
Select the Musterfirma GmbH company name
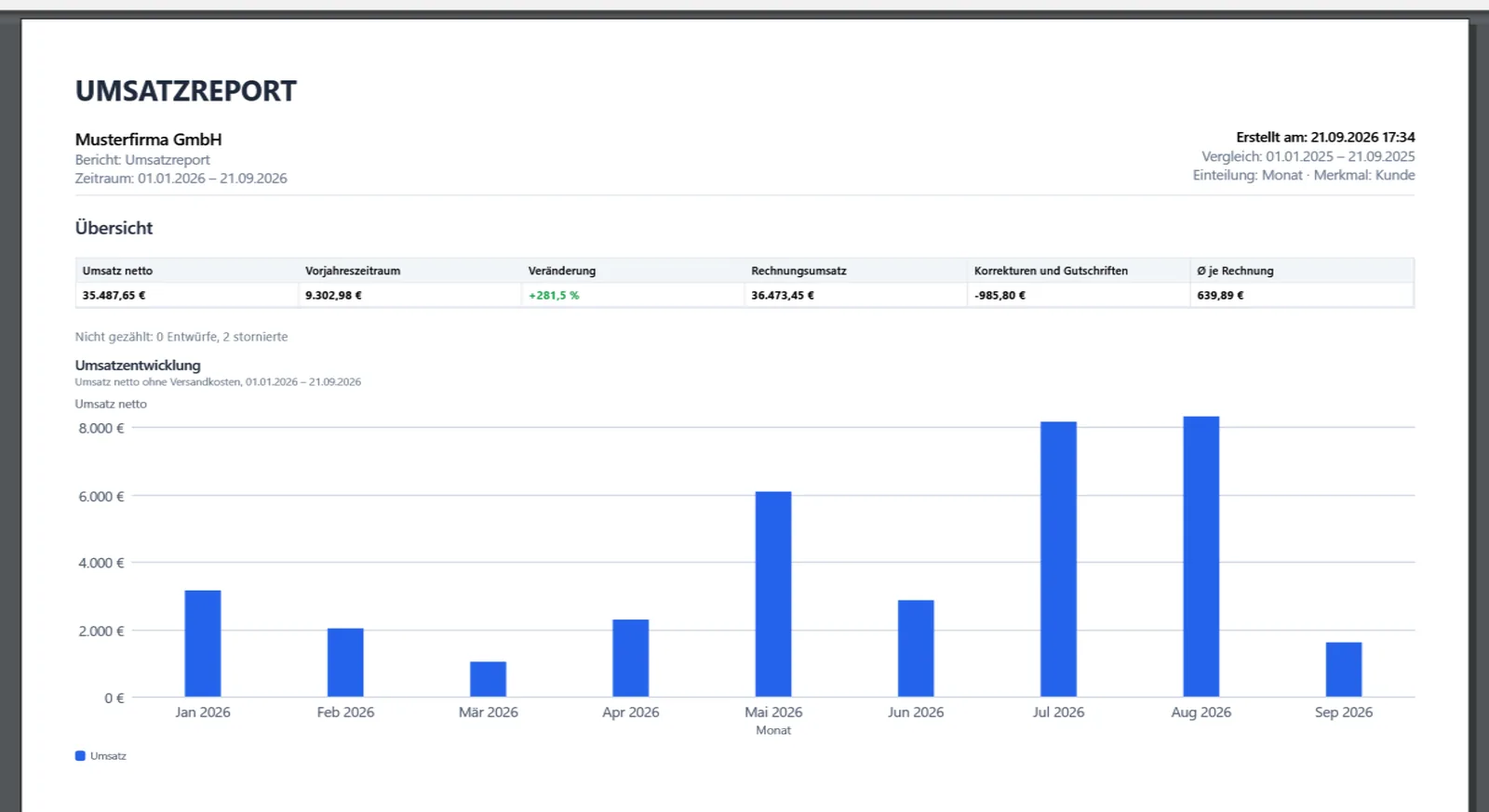point(149,140)
